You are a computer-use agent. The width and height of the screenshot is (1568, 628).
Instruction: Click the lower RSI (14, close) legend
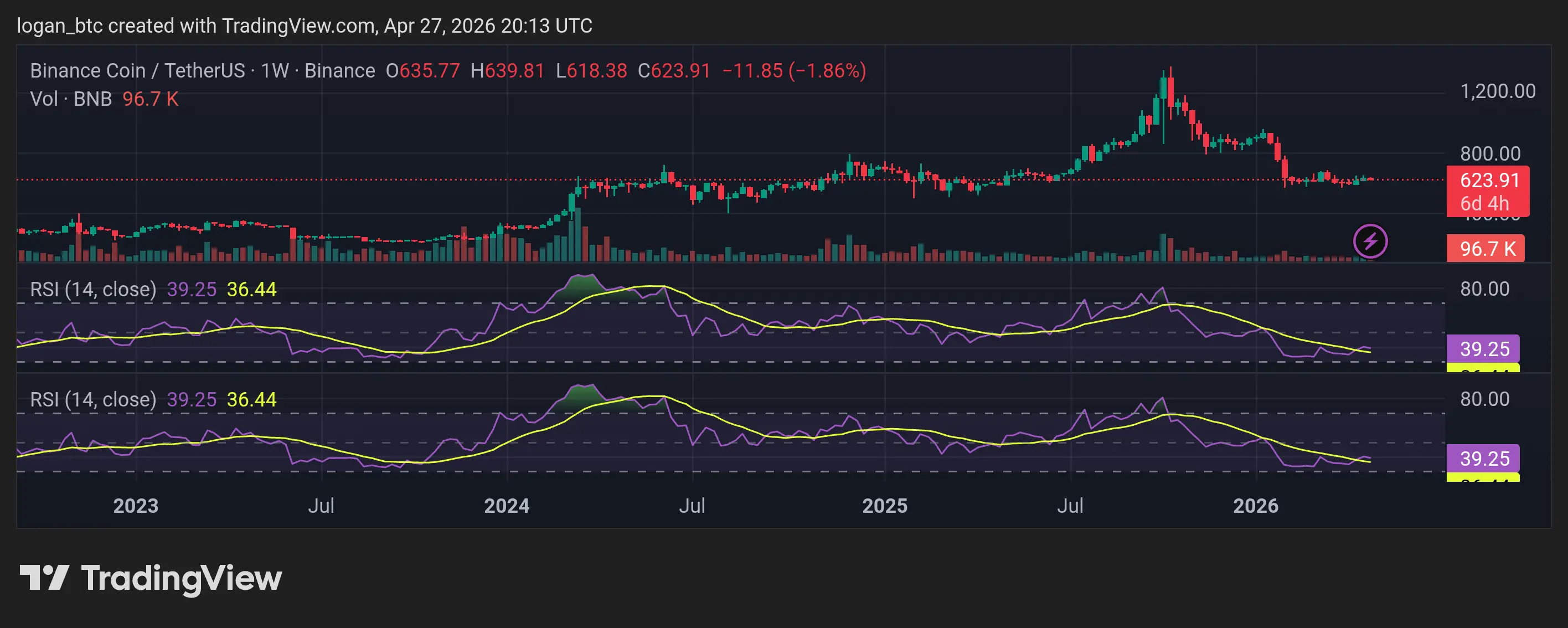tap(93, 400)
